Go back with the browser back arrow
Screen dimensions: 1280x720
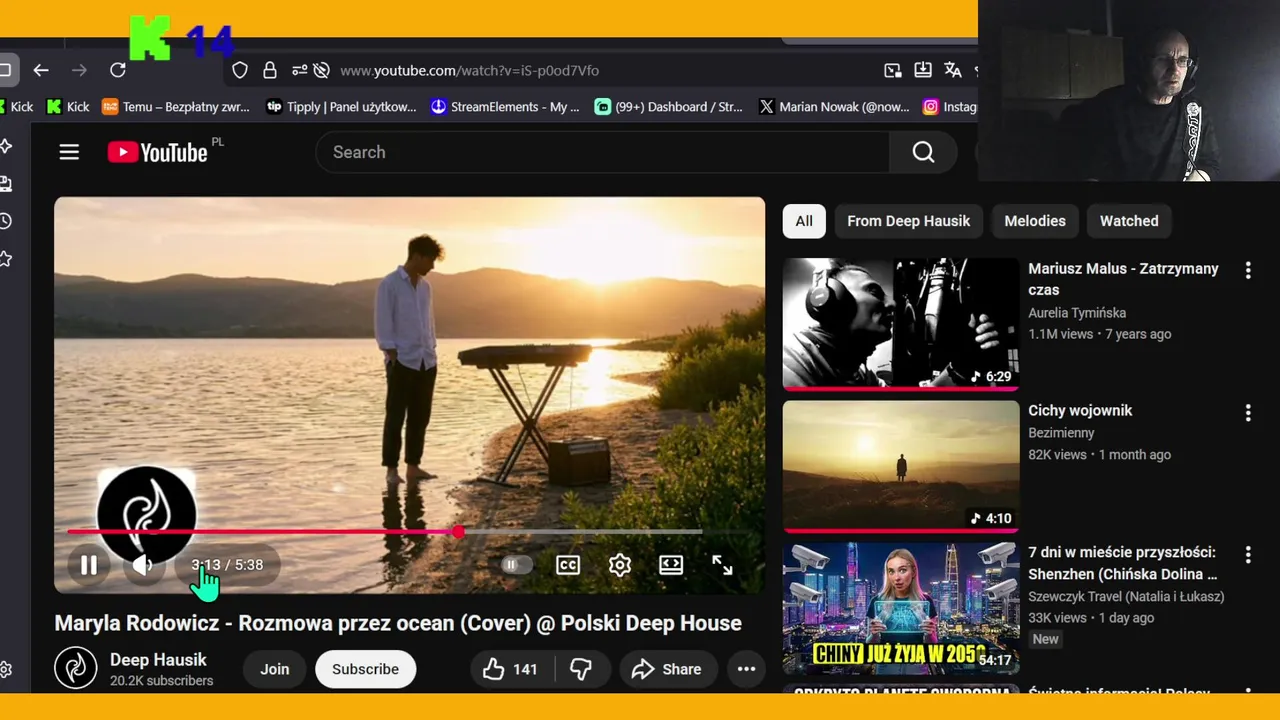pos(41,70)
